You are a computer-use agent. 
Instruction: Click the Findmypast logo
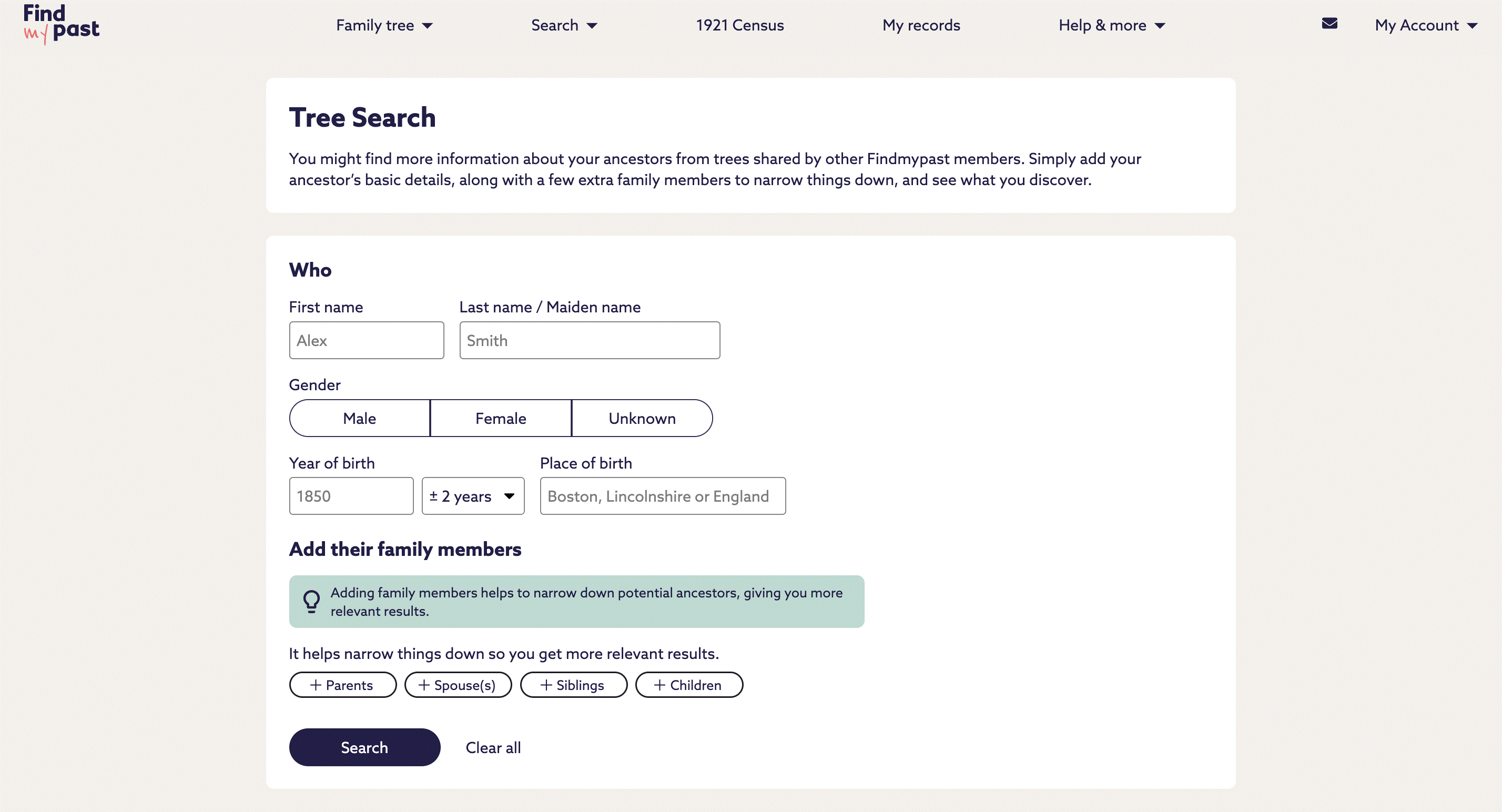[x=61, y=25]
